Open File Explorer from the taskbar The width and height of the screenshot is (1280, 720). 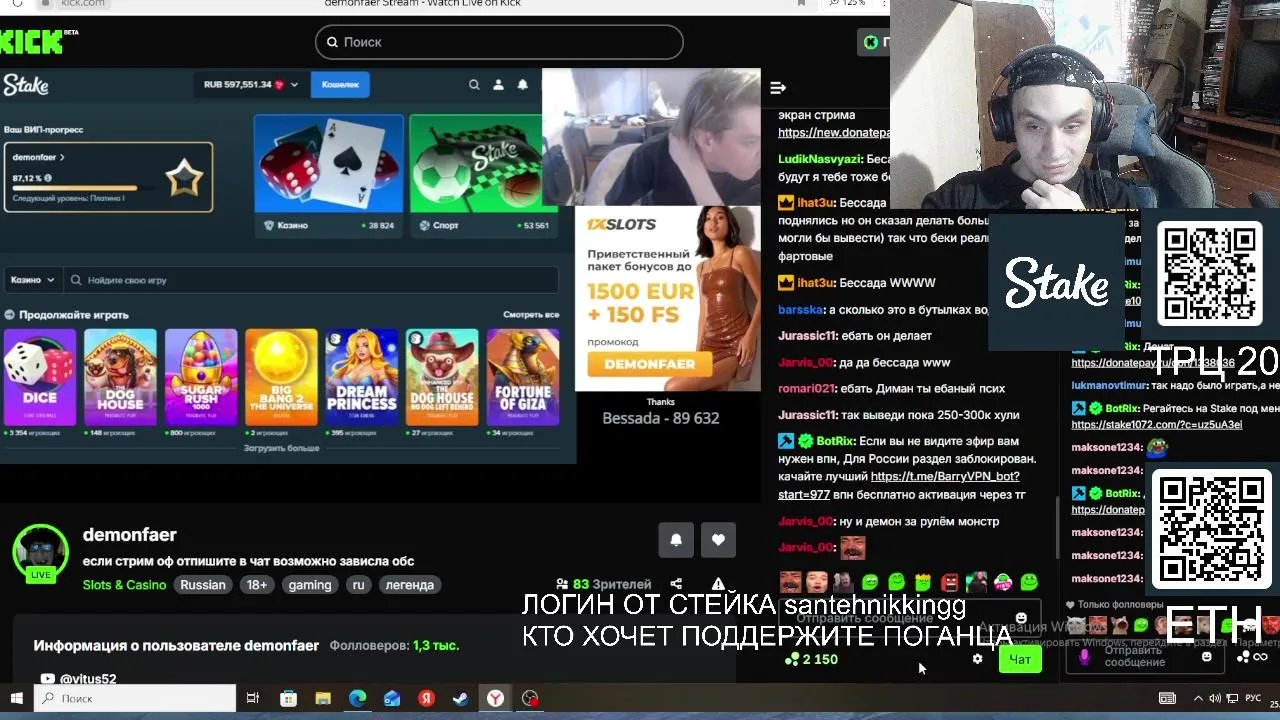(x=322, y=698)
